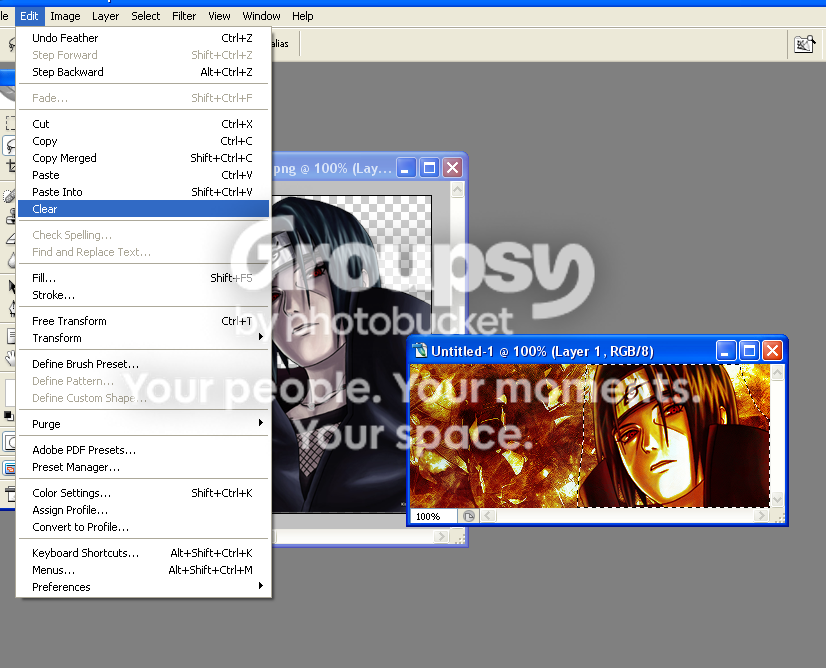The width and height of the screenshot is (826, 668).
Task: Choose Copy Merged
Action: (x=143, y=158)
